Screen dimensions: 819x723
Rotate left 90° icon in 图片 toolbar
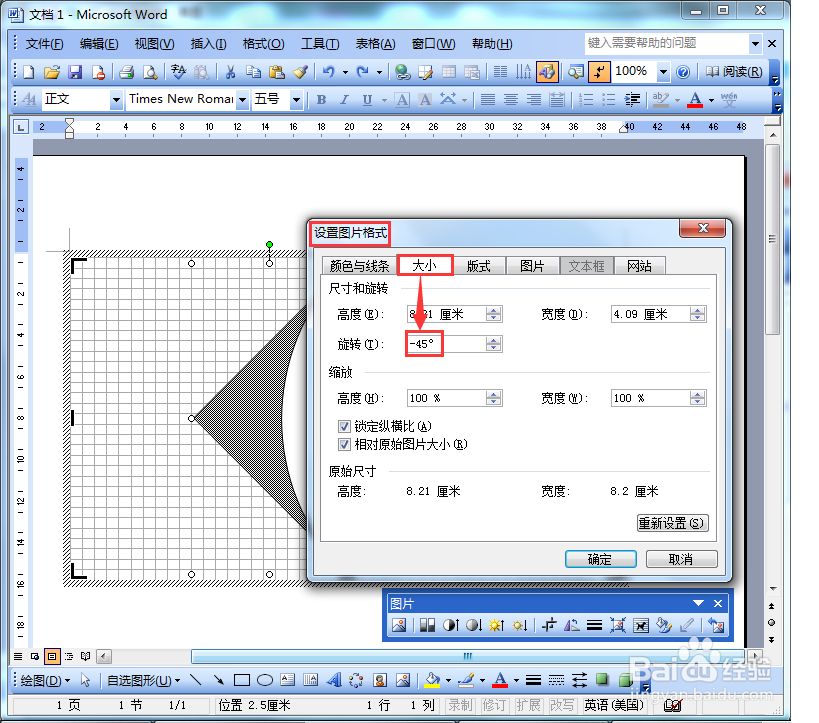(571, 625)
